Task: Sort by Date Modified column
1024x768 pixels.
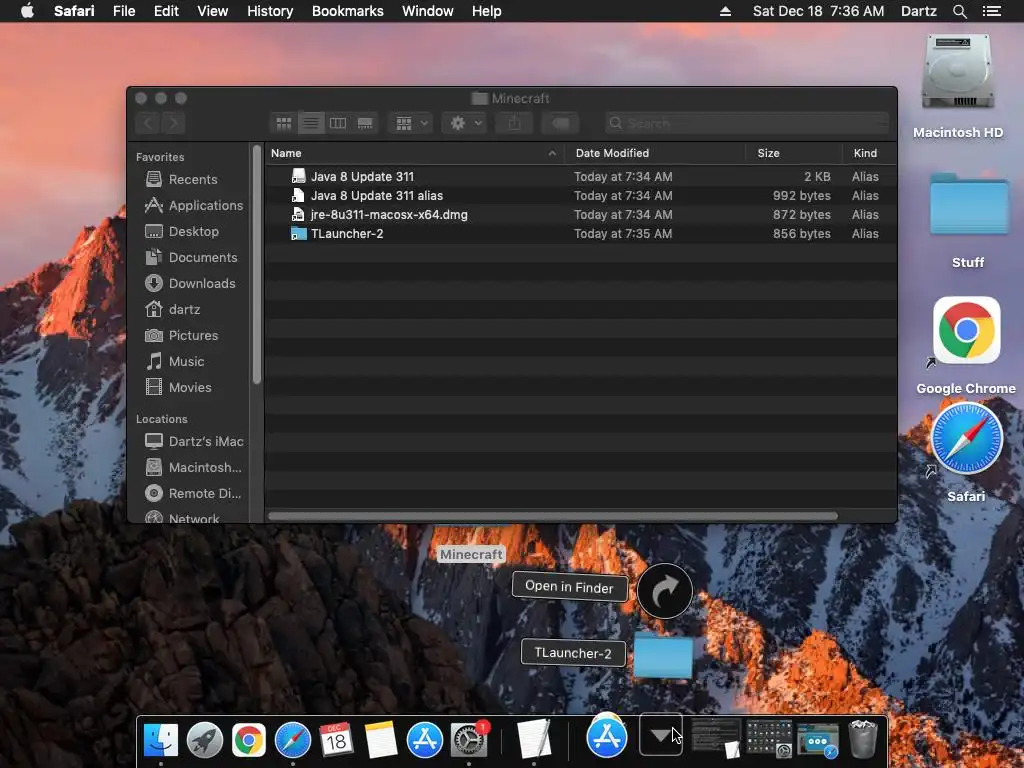Action: (655, 153)
